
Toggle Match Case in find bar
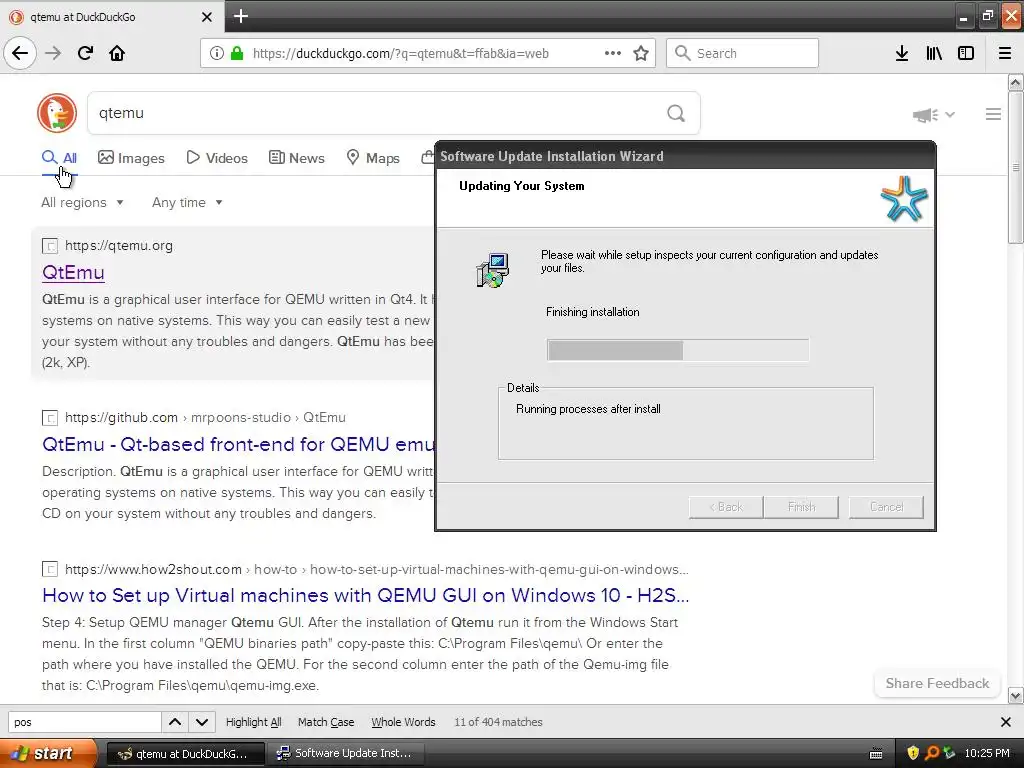tap(326, 722)
